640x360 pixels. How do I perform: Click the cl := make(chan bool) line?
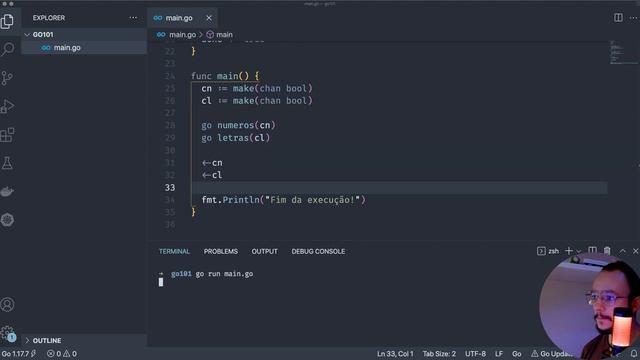click(257, 101)
